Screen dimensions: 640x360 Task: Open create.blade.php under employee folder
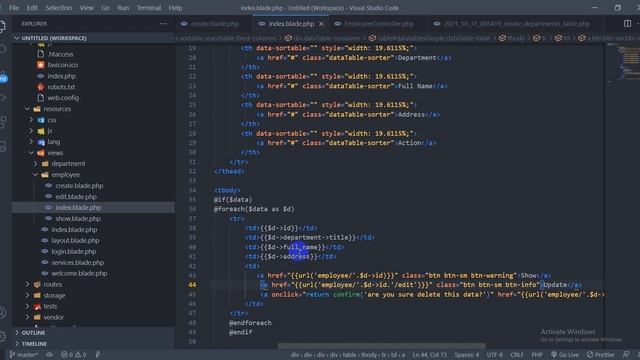coord(79,186)
